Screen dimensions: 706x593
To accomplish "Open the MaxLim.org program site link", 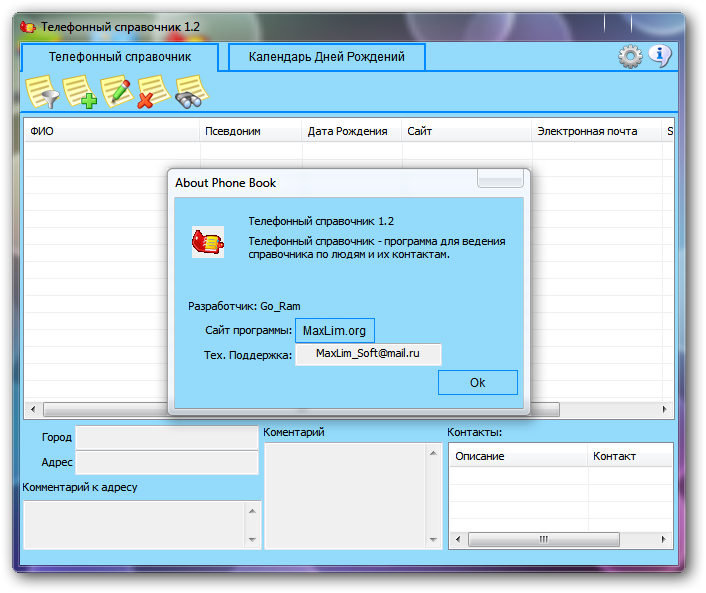I will pyautogui.click(x=334, y=331).
